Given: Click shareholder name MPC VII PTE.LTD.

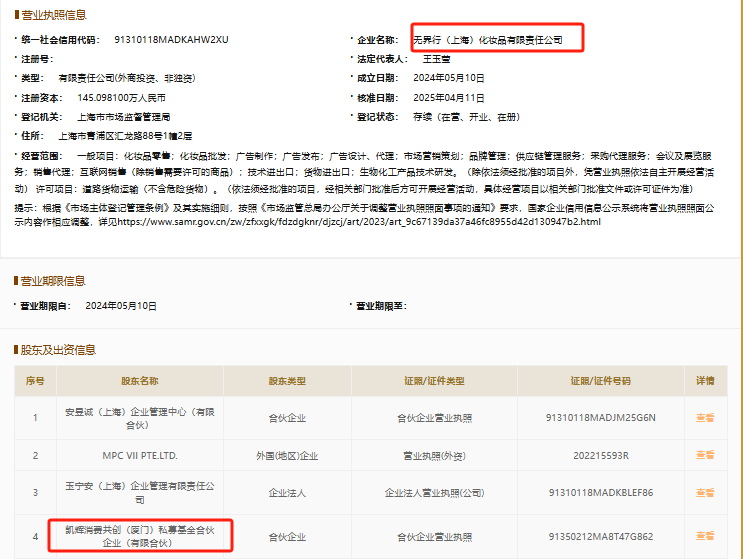Looking at the screenshot, I should pyautogui.click(x=140, y=455).
